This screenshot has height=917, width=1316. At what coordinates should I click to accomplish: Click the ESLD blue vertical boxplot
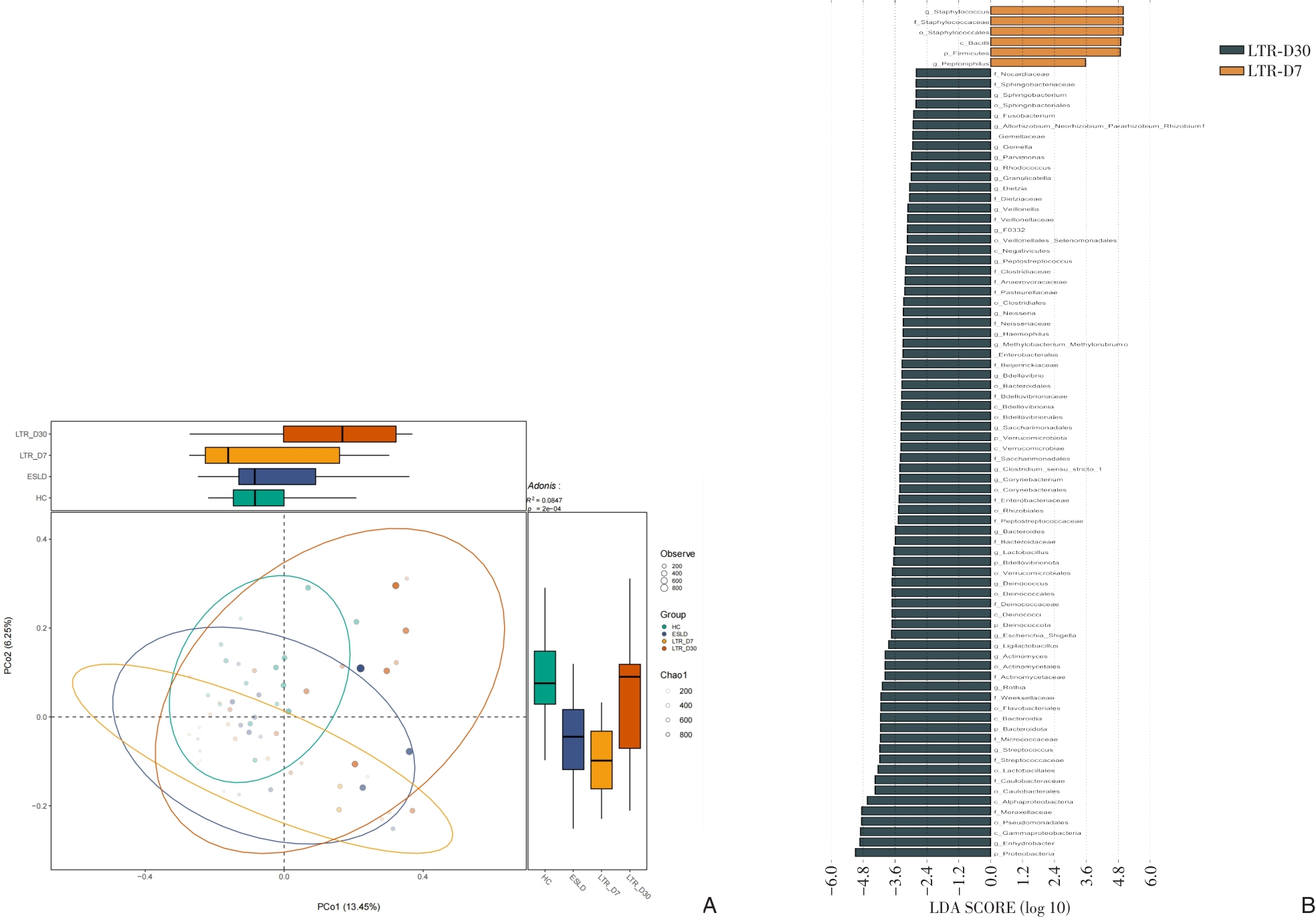(x=573, y=739)
